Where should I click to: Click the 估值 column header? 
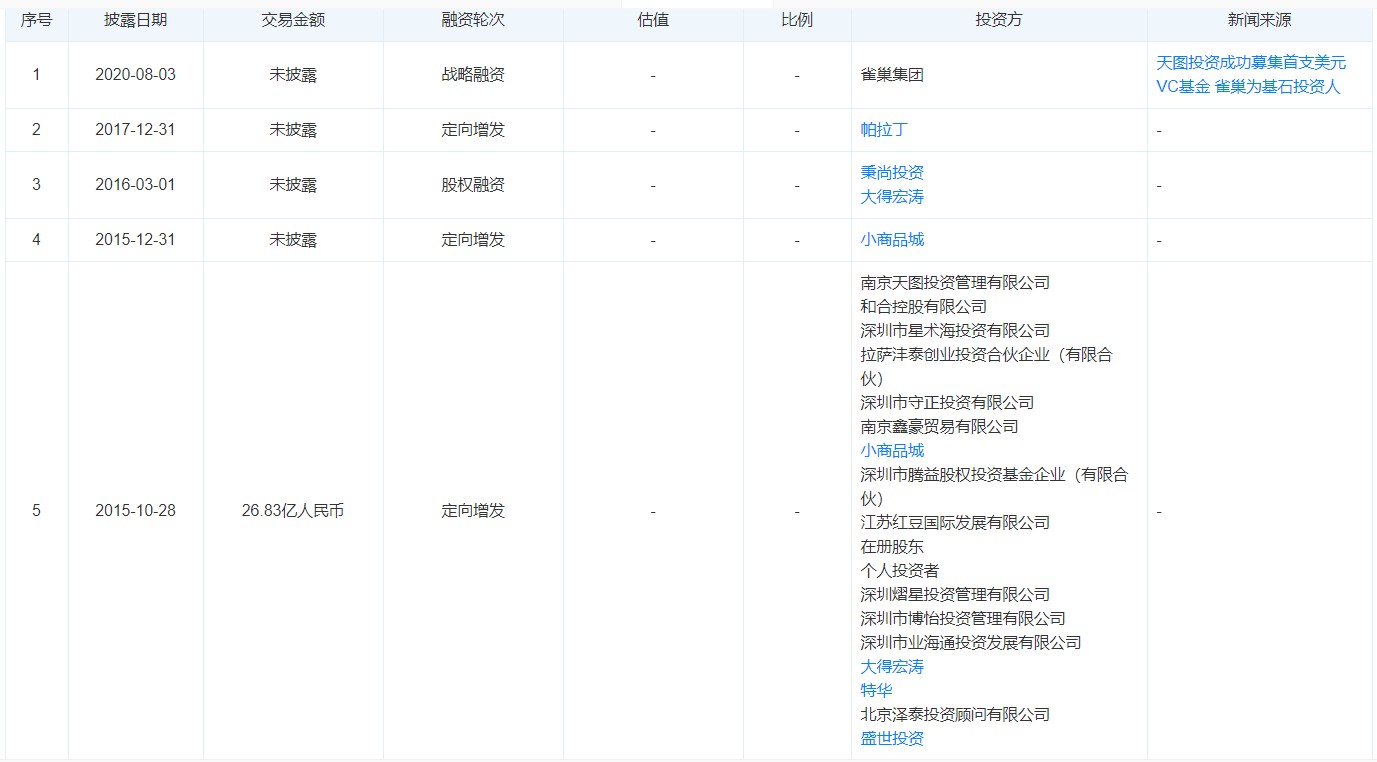pyautogui.click(x=653, y=21)
